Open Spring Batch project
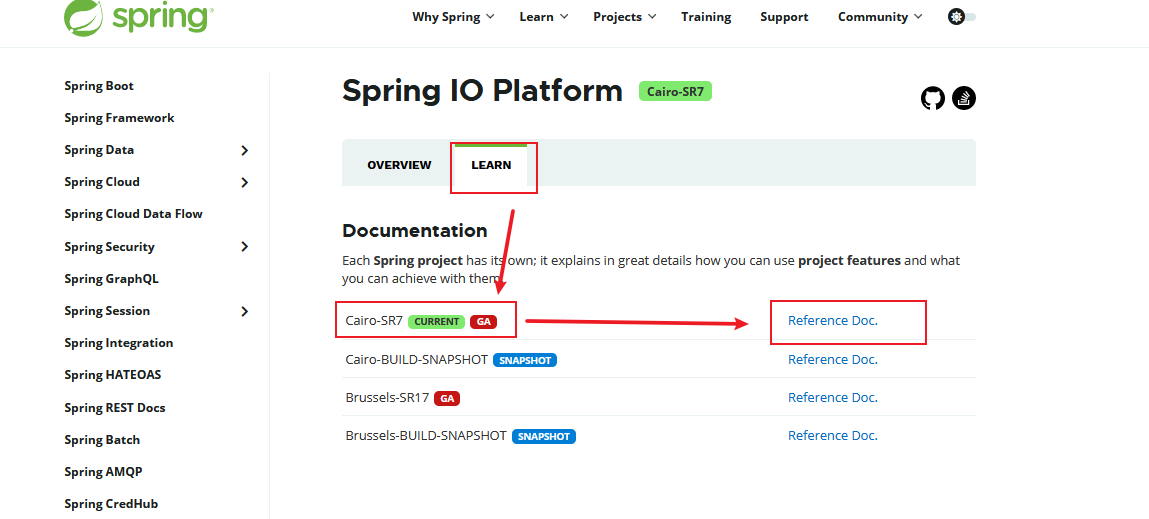The width and height of the screenshot is (1149, 519). click(x=102, y=440)
